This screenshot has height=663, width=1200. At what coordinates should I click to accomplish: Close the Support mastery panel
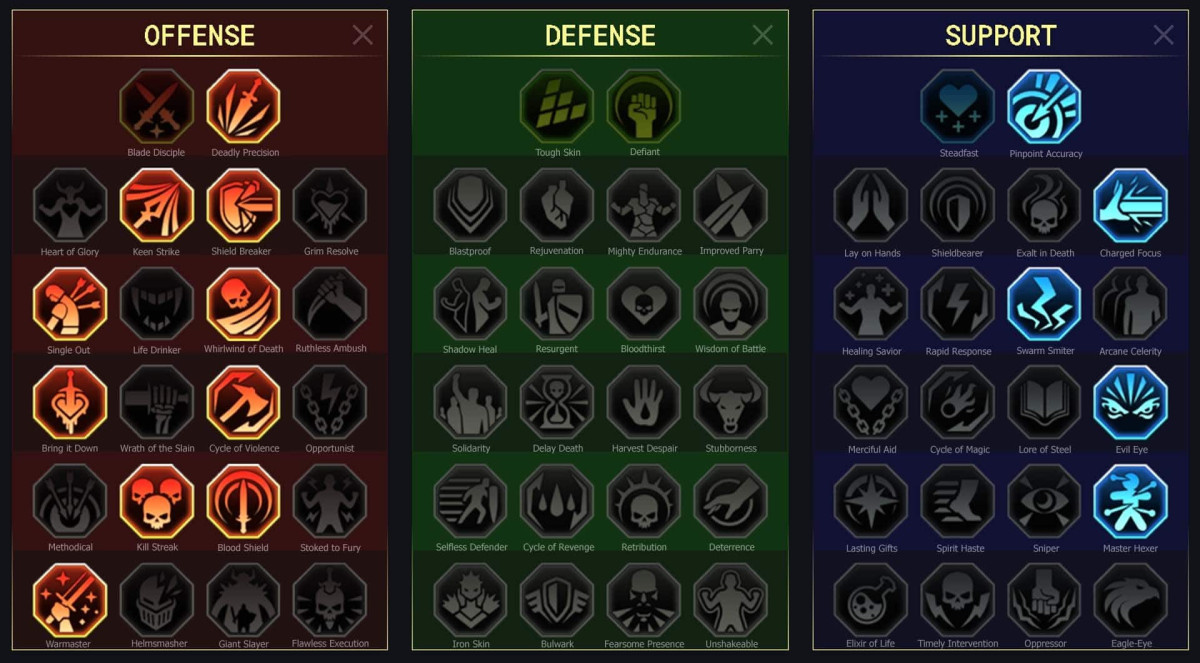(x=1164, y=35)
